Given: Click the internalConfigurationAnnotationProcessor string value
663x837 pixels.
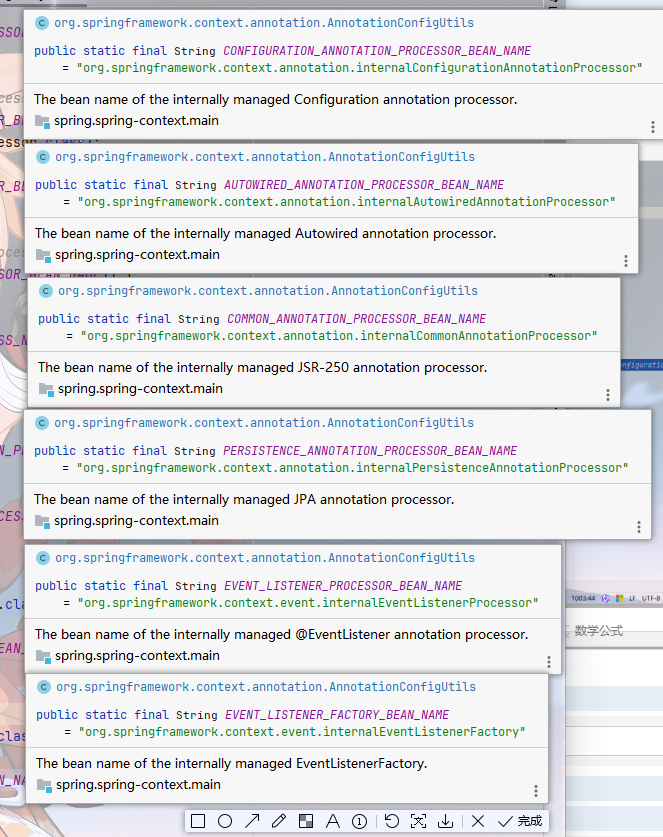Looking at the screenshot, I should [x=359, y=68].
